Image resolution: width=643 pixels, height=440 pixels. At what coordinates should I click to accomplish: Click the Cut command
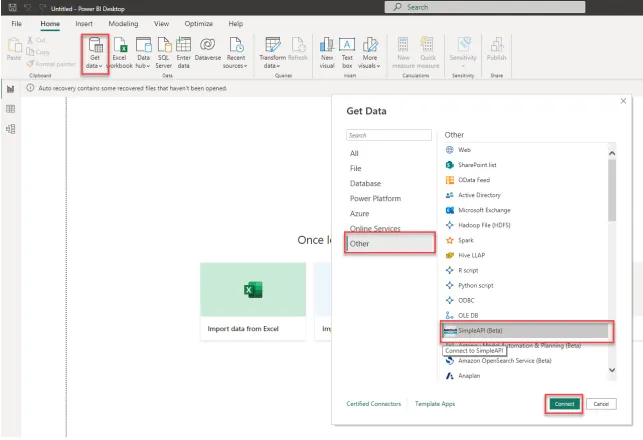36,40
